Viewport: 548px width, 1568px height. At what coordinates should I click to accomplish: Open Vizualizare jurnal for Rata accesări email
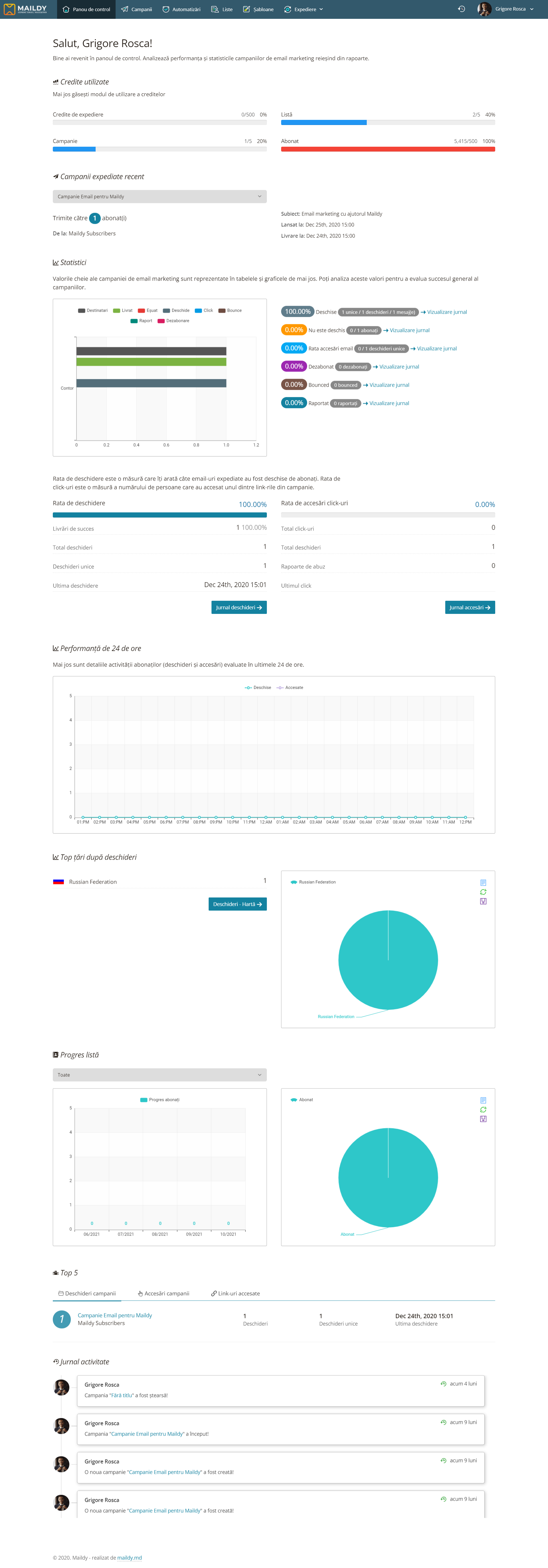point(434,349)
